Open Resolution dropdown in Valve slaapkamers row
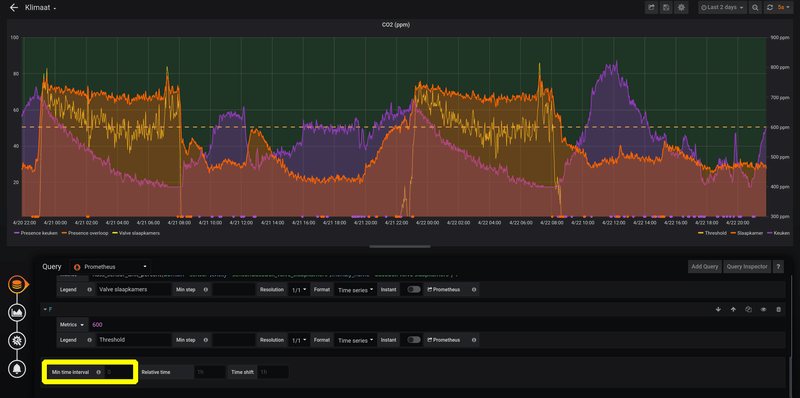The height and width of the screenshot is (398, 800). coord(298,289)
